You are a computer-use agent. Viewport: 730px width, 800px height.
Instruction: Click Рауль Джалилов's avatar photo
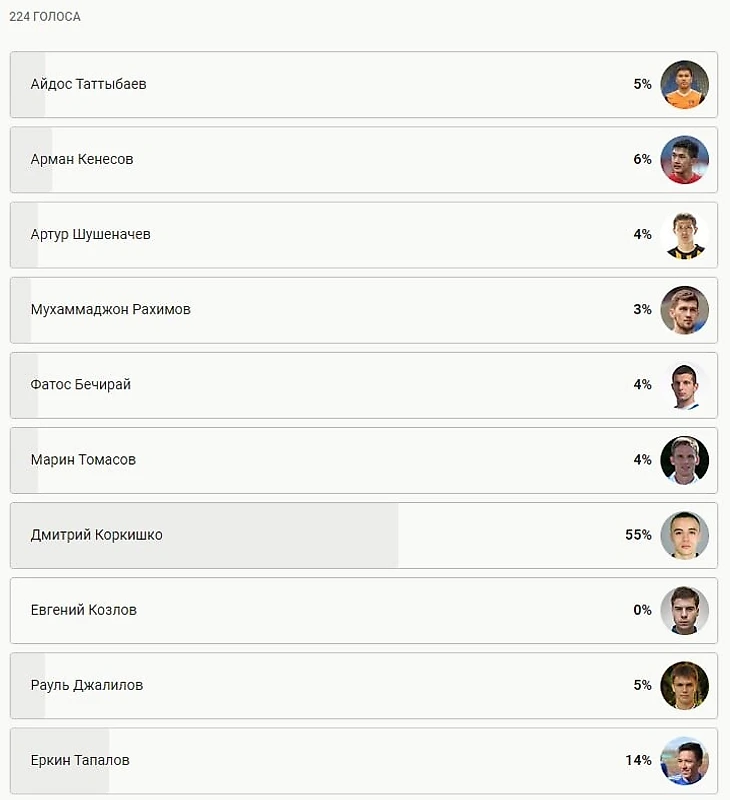coord(684,685)
